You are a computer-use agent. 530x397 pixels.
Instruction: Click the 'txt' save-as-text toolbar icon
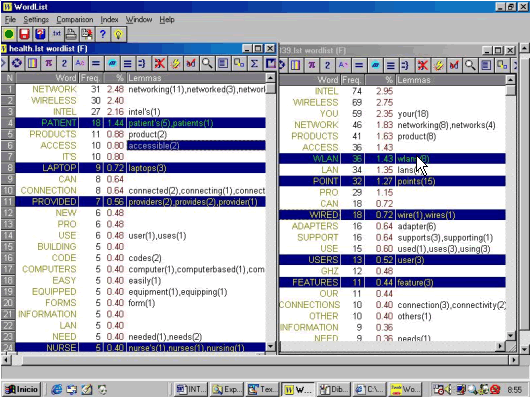tap(56, 34)
